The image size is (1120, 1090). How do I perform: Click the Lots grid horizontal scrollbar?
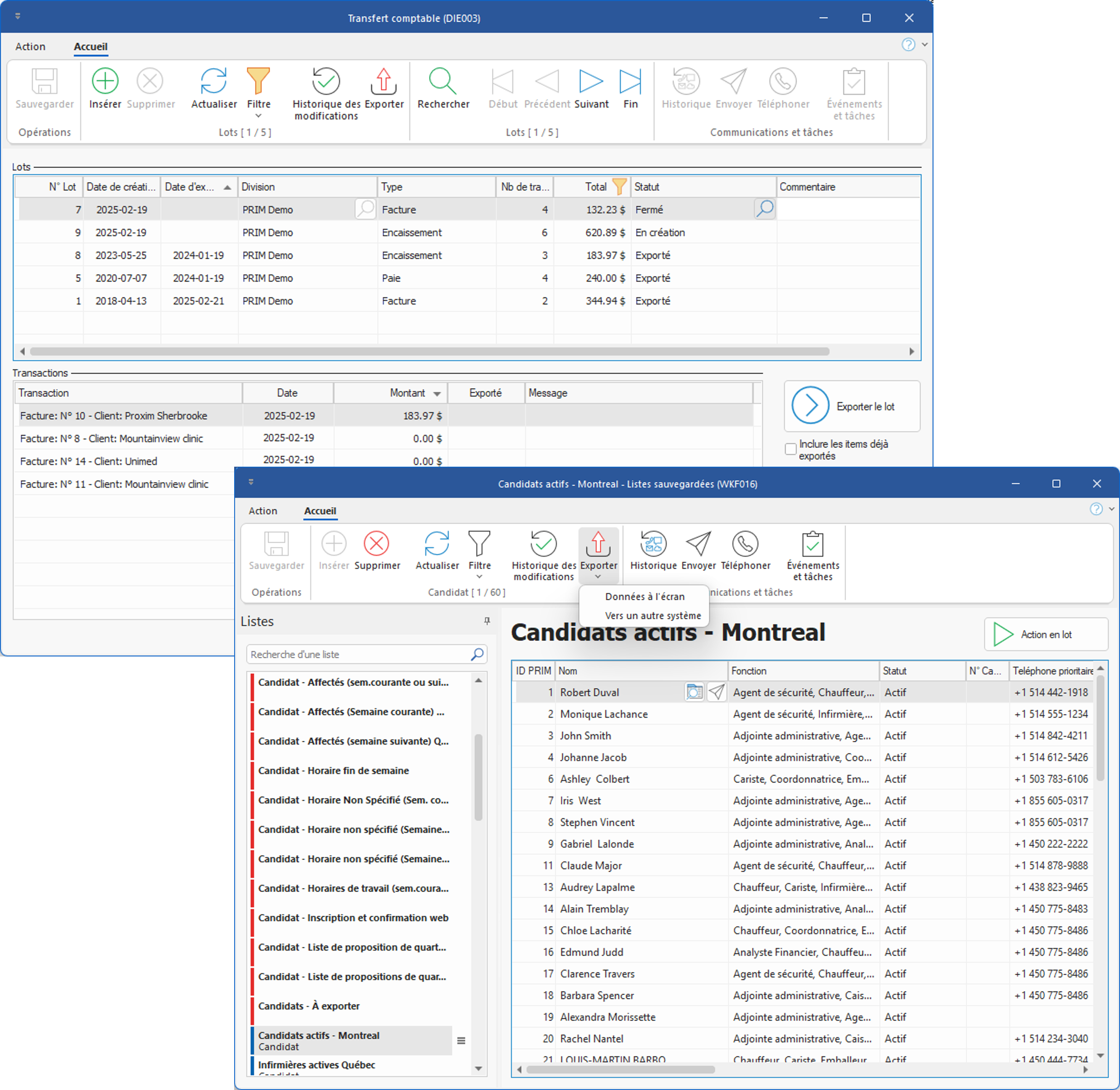(x=429, y=351)
